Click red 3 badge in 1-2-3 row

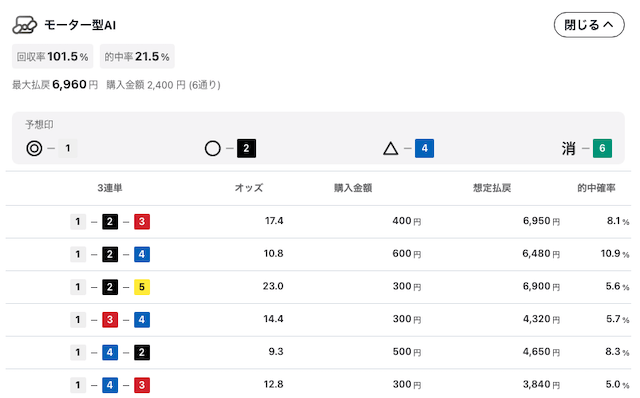point(142,222)
